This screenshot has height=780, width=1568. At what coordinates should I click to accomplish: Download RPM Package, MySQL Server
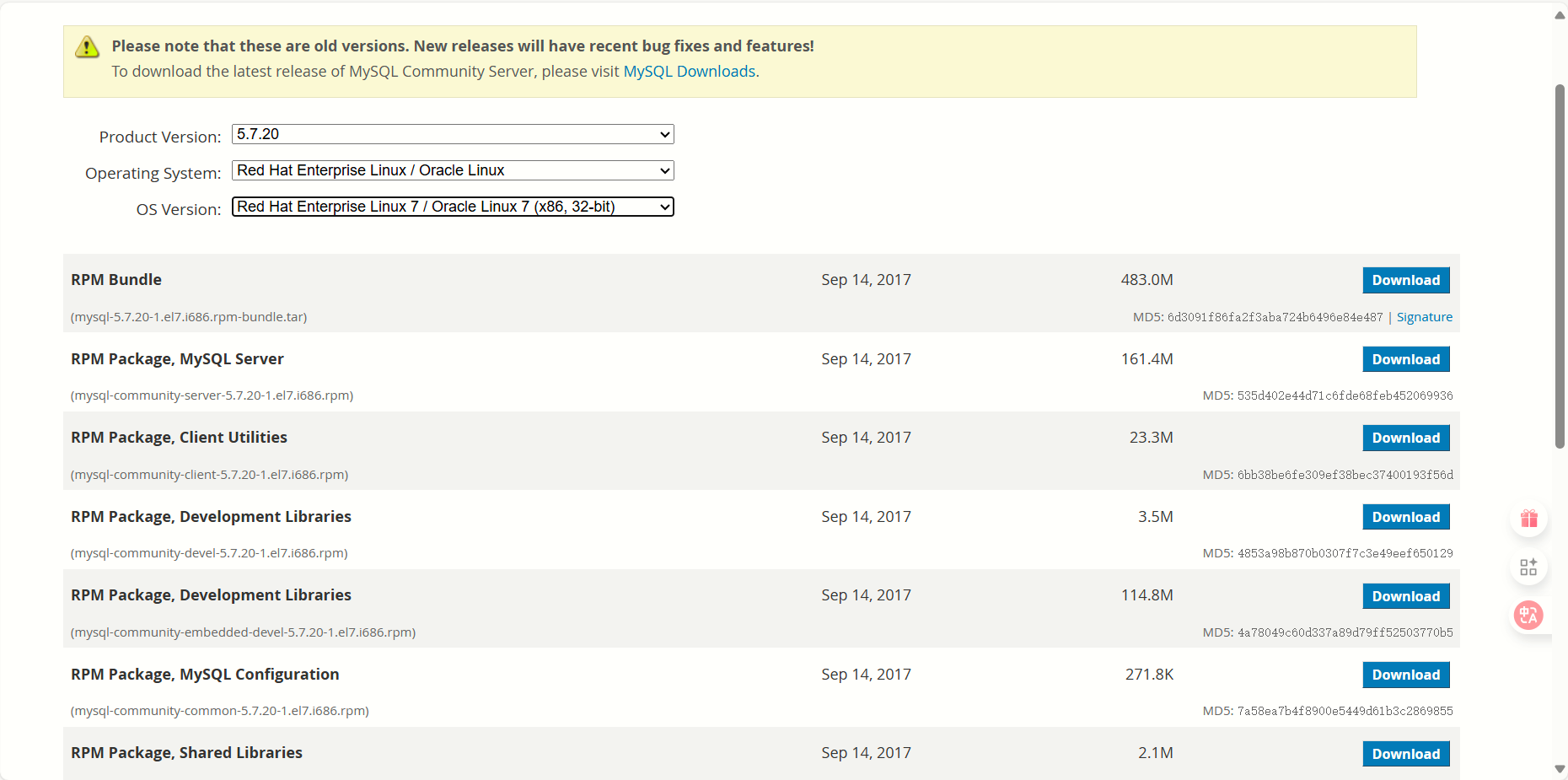pyautogui.click(x=1406, y=359)
